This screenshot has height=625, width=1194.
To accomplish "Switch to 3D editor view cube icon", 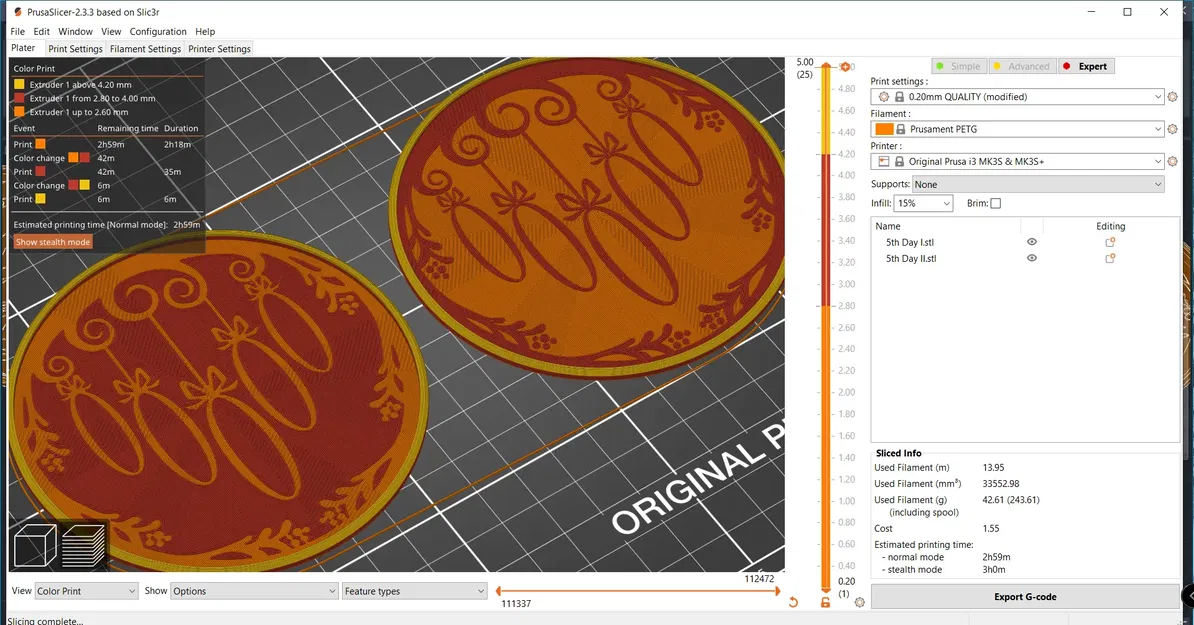I will click(35, 545).
